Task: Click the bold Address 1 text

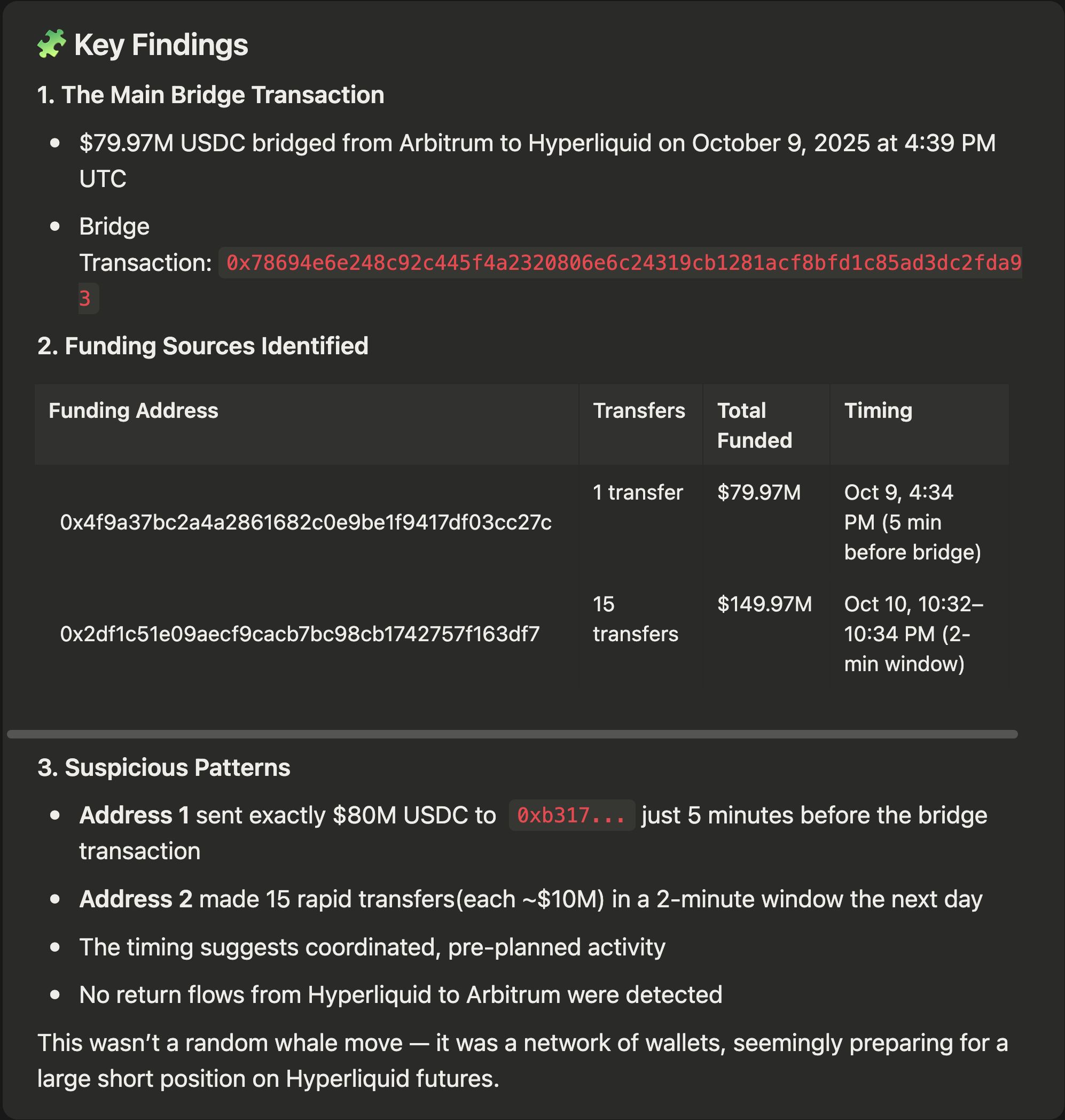Action: [x=134, y=815]
